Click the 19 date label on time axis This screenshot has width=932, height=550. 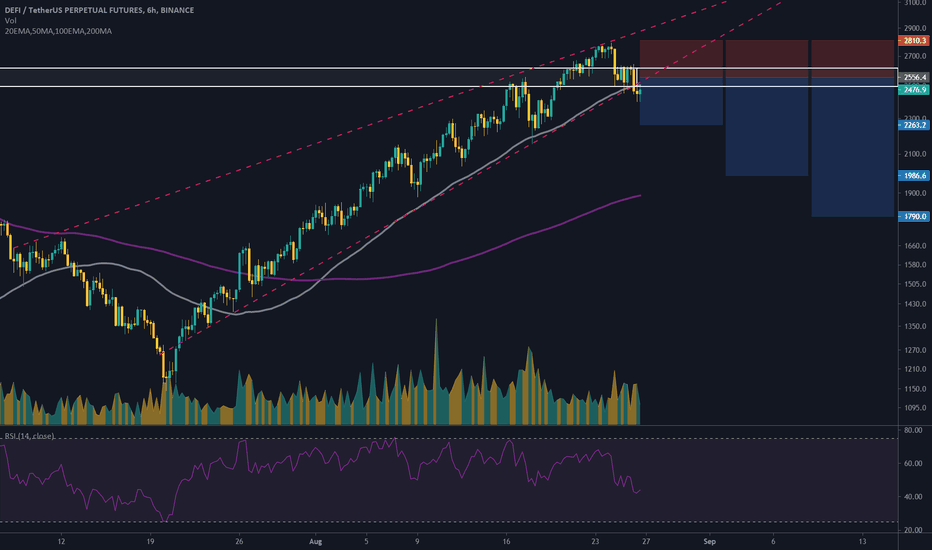tap(150, 542)
